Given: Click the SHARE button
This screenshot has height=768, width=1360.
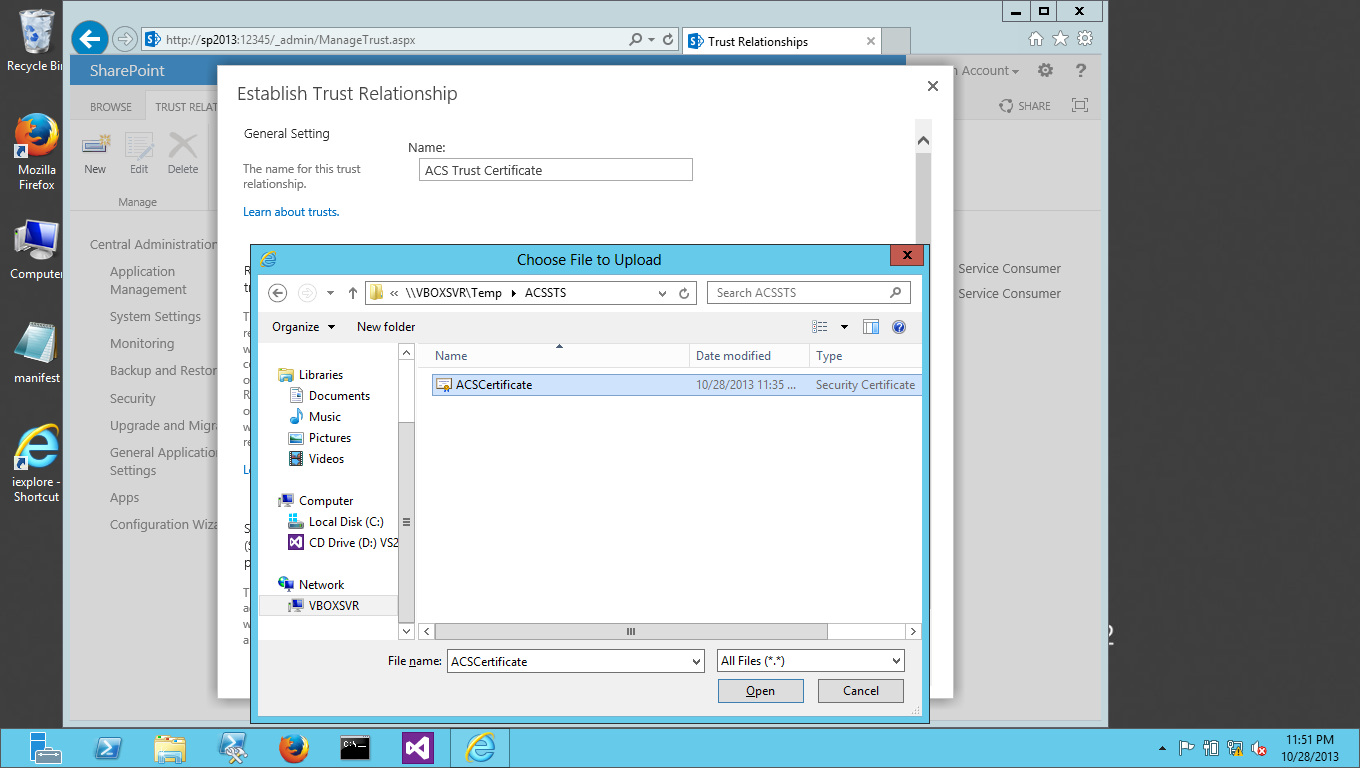Looking at the screenshot, I should coord(1025,106).
